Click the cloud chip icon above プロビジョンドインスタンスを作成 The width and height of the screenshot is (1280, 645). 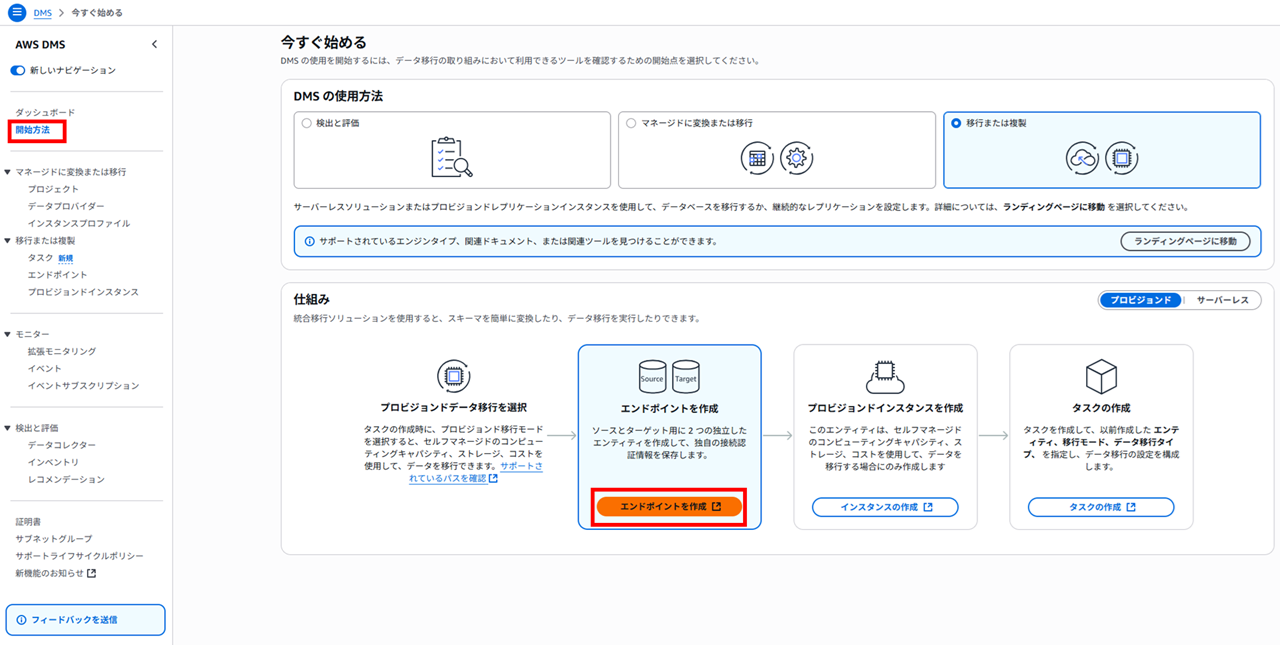pyautogui.click(x=885, y=377)
